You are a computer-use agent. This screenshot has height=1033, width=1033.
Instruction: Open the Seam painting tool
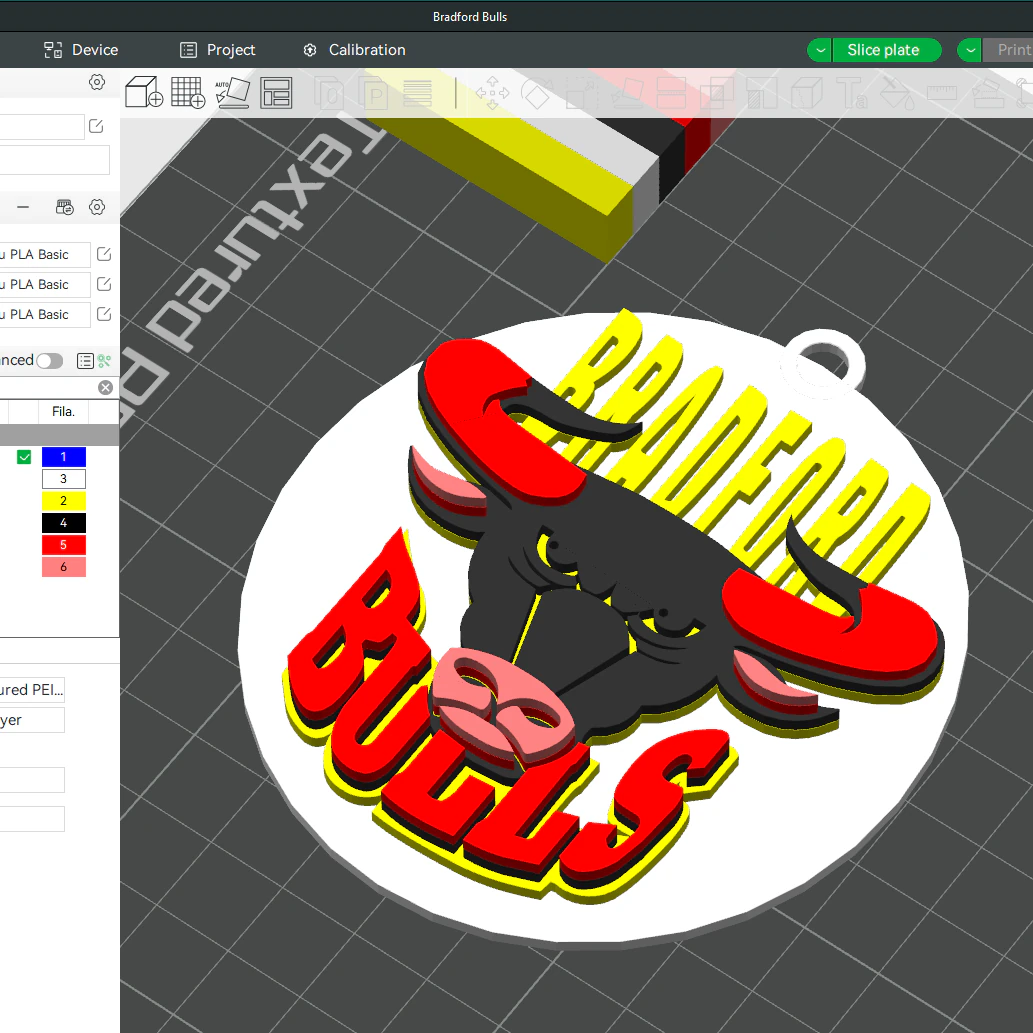(x=806, y=94)
